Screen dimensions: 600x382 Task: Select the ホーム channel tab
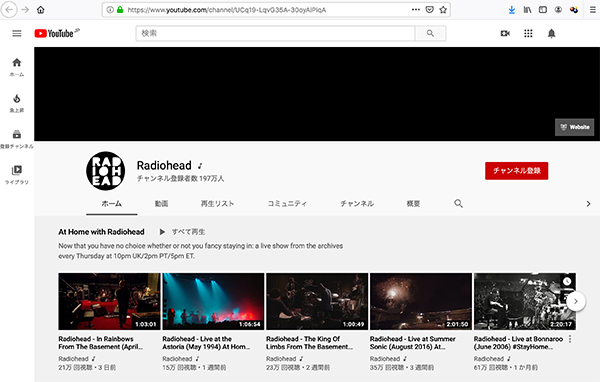tap(112, 204)
